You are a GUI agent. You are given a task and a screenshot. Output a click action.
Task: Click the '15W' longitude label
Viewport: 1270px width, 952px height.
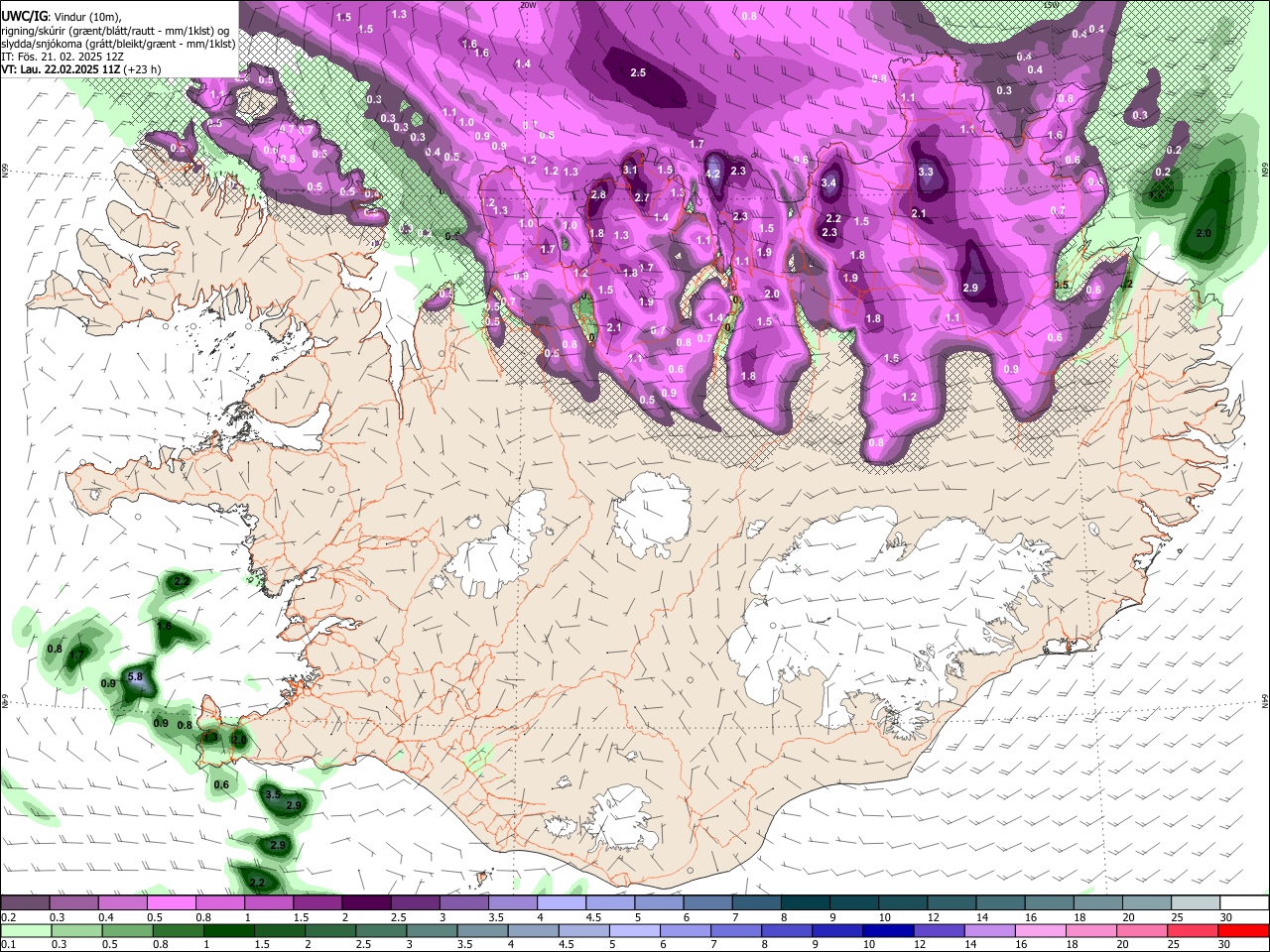[1052, 5]
